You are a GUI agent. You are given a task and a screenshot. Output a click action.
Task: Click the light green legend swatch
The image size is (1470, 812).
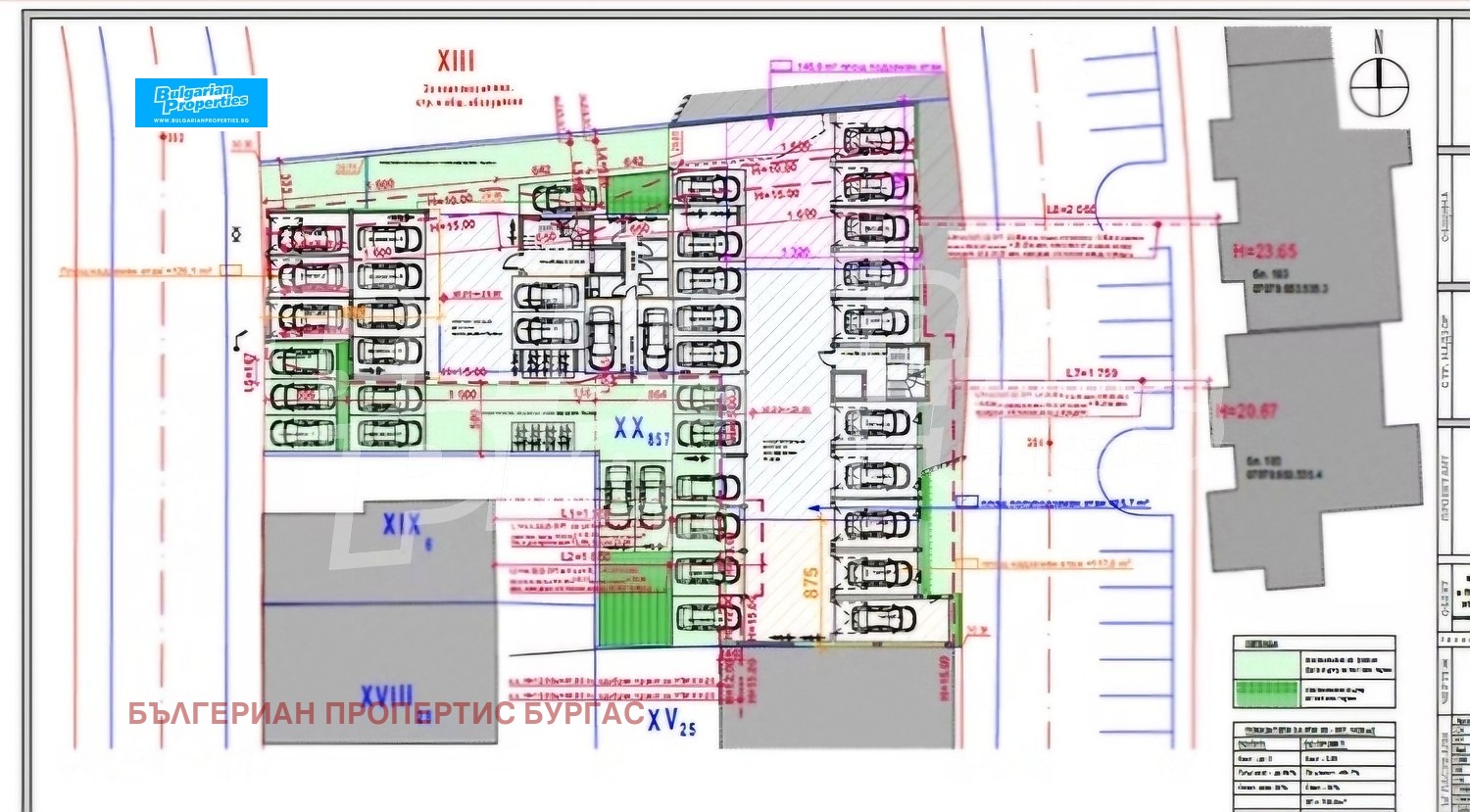point(1266,664)
